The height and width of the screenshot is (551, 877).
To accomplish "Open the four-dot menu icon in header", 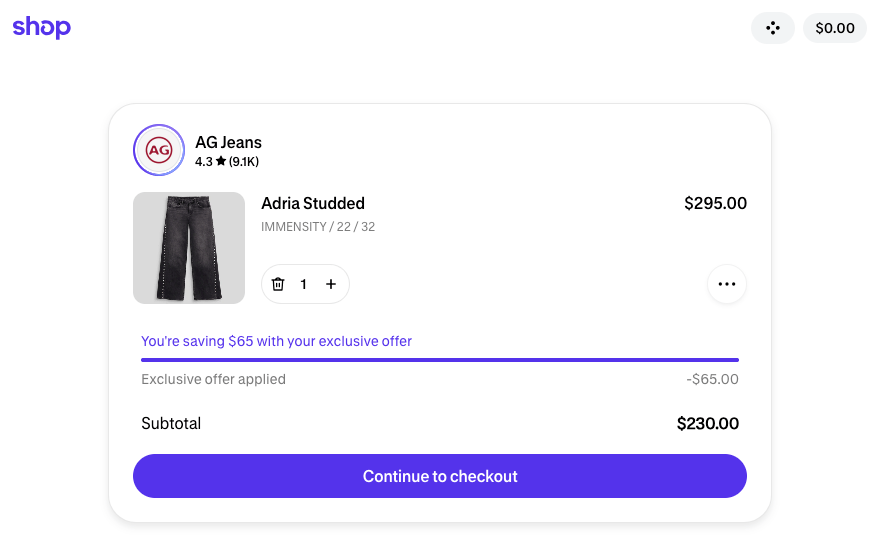I will tap(772, 28).
